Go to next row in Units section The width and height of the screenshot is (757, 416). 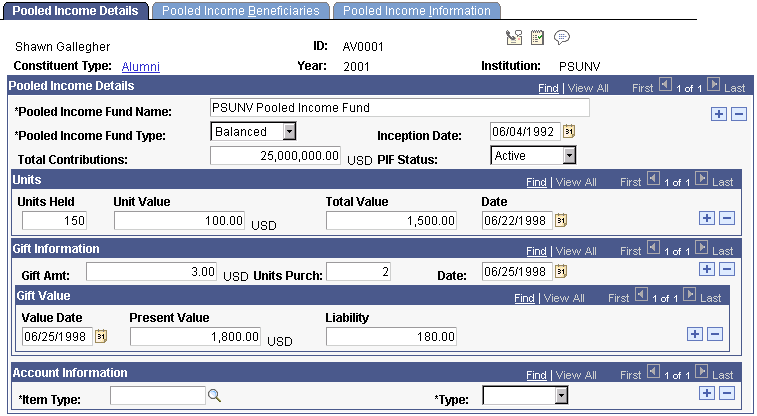tap(702, 179)
